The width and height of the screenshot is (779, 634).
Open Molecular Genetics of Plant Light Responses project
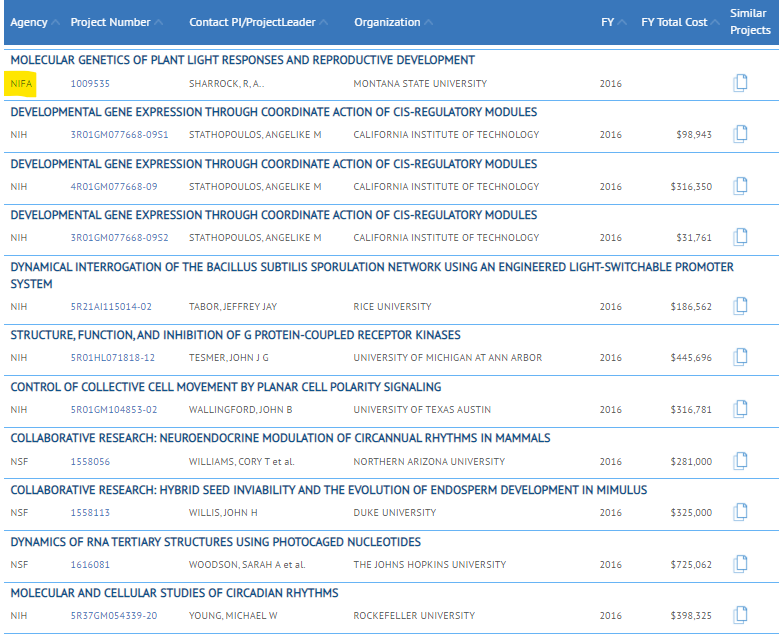(242, 60)
